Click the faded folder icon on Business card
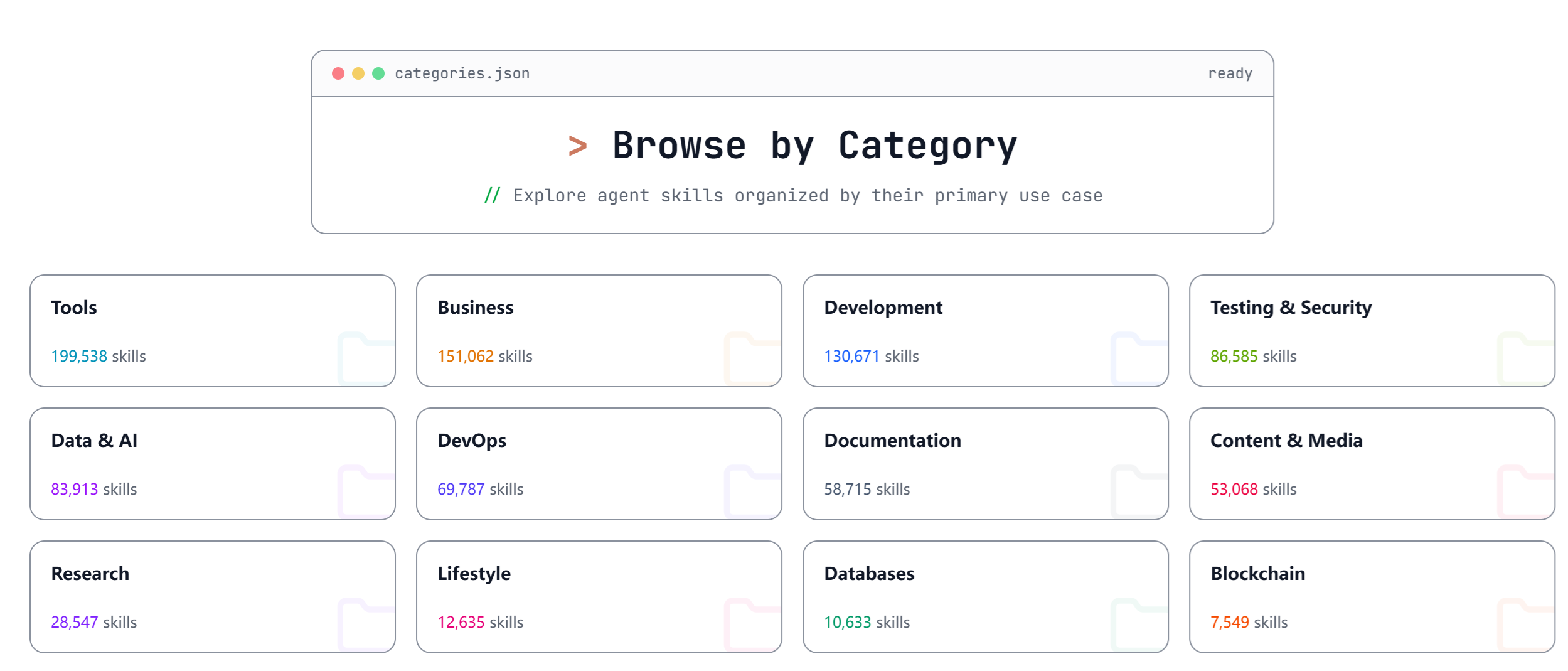Image resolution: width=1568 pixels, height=671 pixels. 753,358
